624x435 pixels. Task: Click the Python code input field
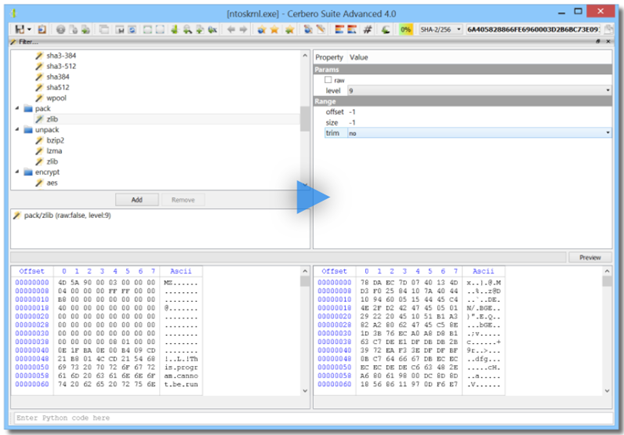coord(314,418)
